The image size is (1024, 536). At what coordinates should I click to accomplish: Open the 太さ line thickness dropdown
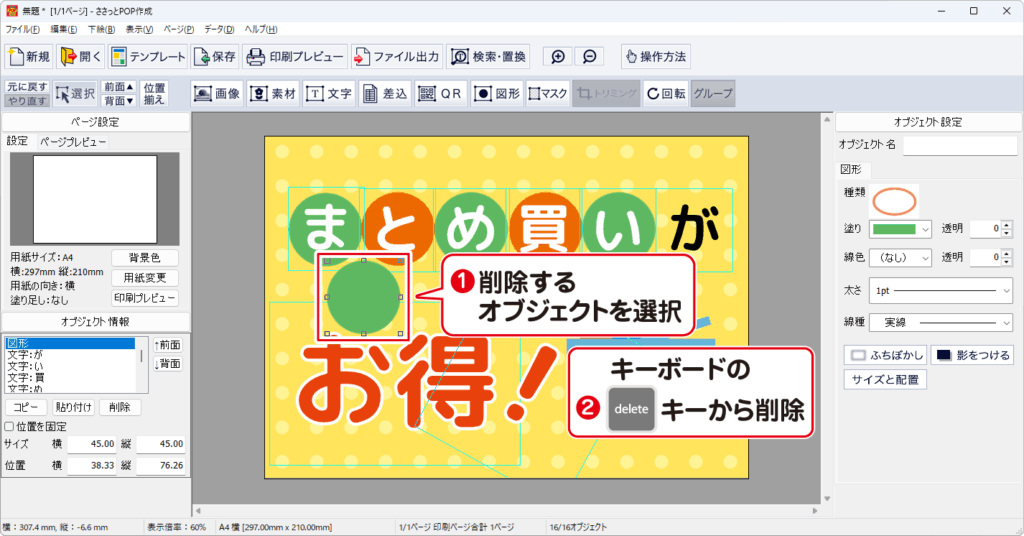tap(940, 290)
